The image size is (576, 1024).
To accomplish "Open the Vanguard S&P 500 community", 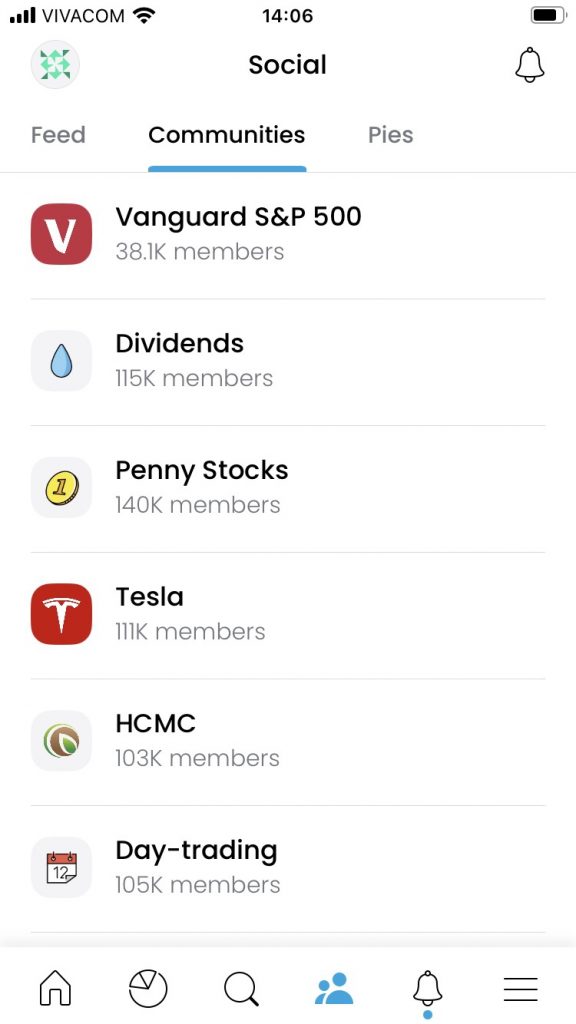I will (x=288, y=234).
